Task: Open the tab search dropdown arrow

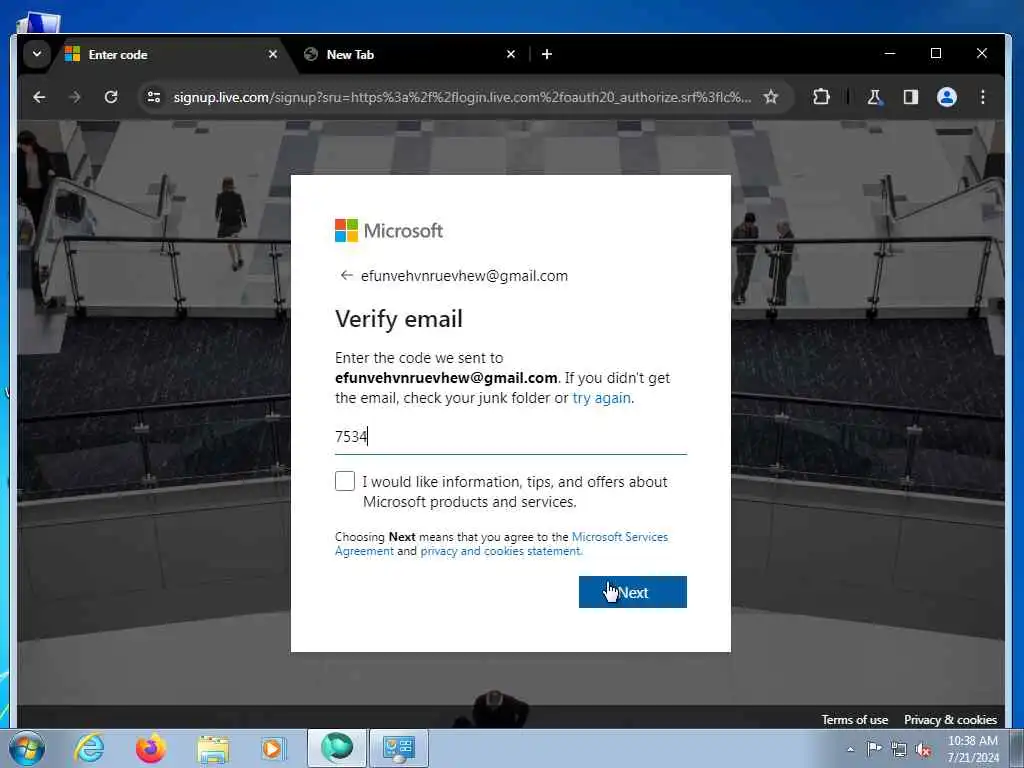Action: 37,54
